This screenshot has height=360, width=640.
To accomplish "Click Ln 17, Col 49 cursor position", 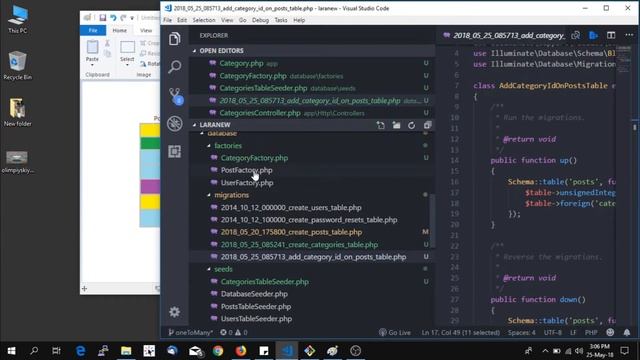I will (460, 332).
